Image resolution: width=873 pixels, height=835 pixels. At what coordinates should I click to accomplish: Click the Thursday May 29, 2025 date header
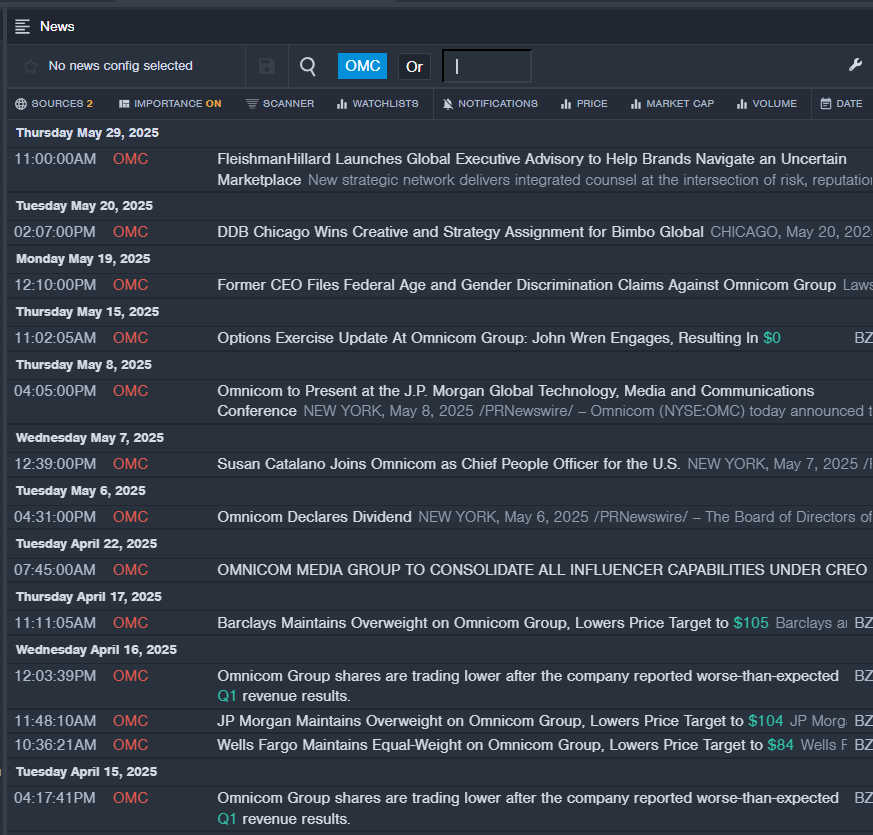pyautogui.click(x=87, y=133)
